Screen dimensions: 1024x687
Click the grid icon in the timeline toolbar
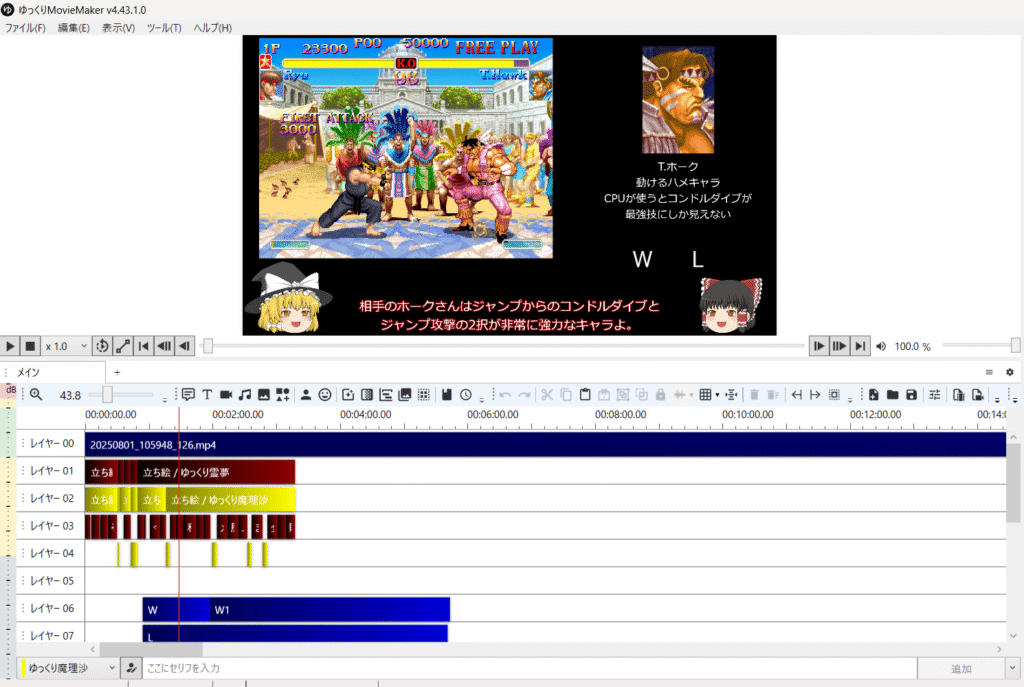(x=705, y=394)
